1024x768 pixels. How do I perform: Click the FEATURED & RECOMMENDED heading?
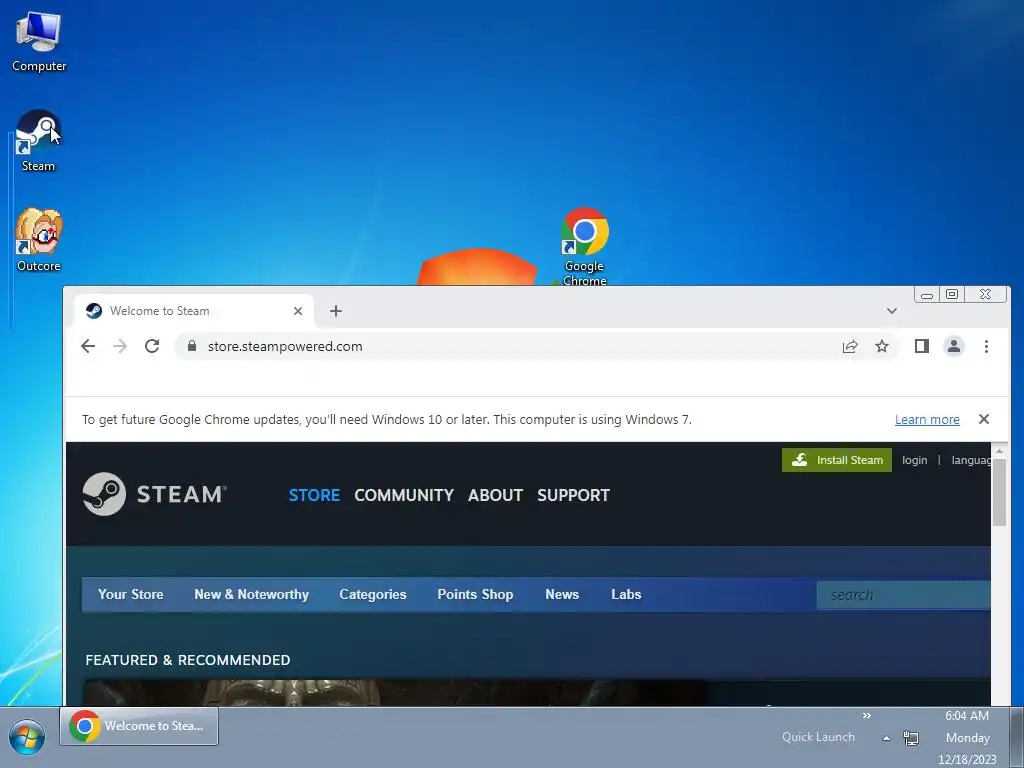(x=187, y=660)
